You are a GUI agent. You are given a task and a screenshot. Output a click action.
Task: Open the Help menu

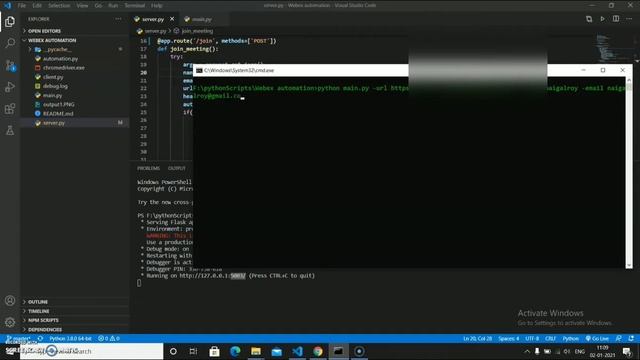click(157, 5)
